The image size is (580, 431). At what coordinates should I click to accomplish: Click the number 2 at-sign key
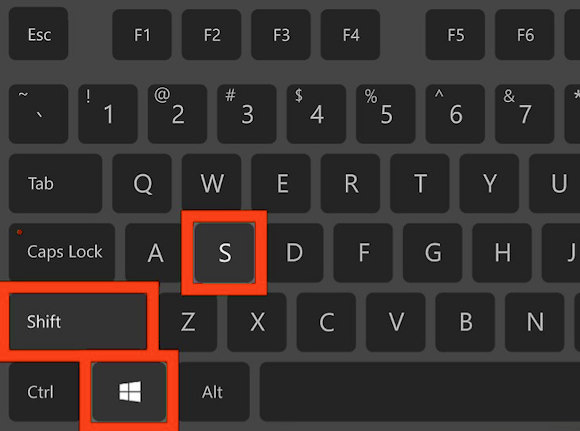click(x=178, y=114)
